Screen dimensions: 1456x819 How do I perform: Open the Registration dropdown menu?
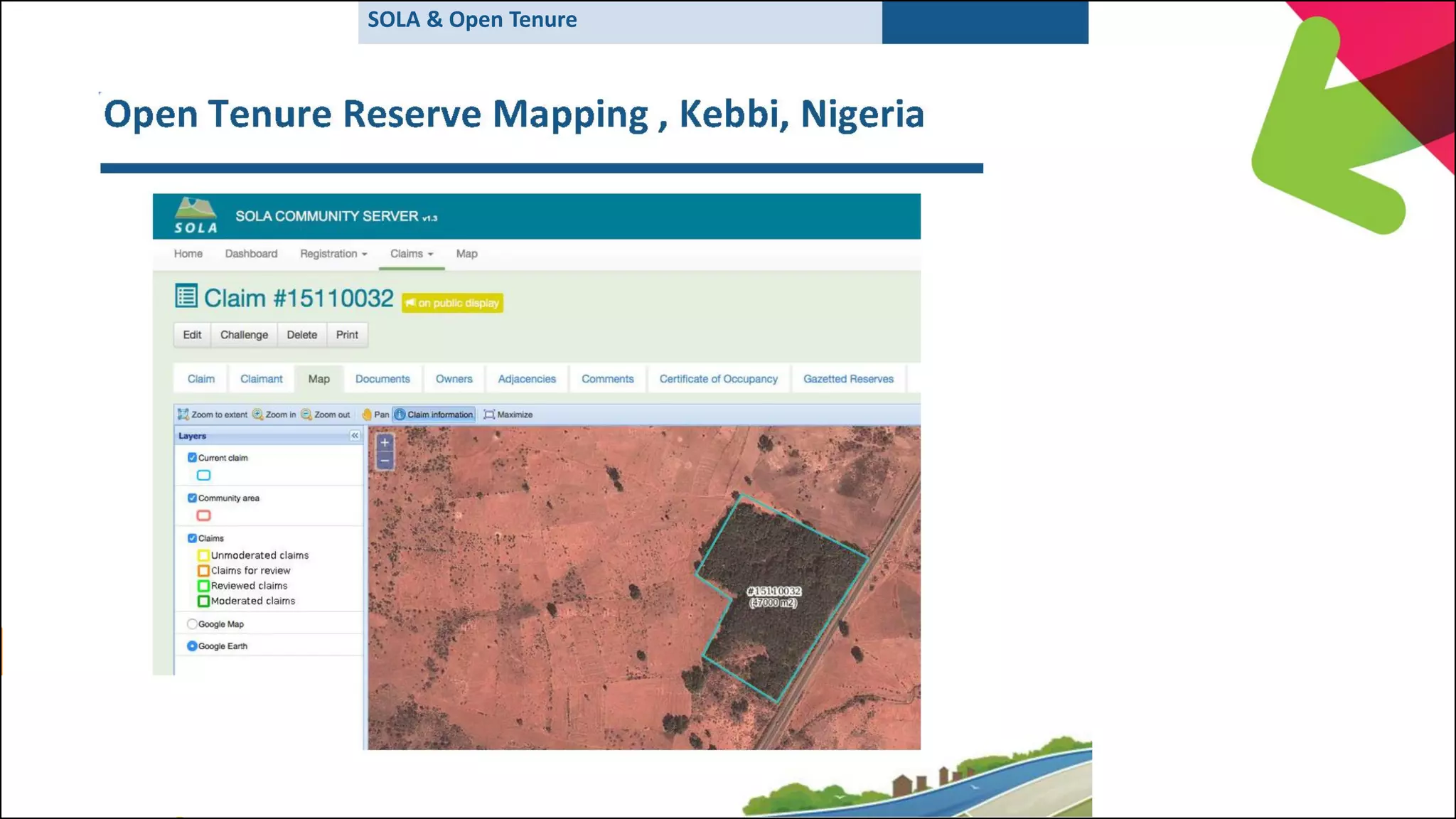point(333,254)
